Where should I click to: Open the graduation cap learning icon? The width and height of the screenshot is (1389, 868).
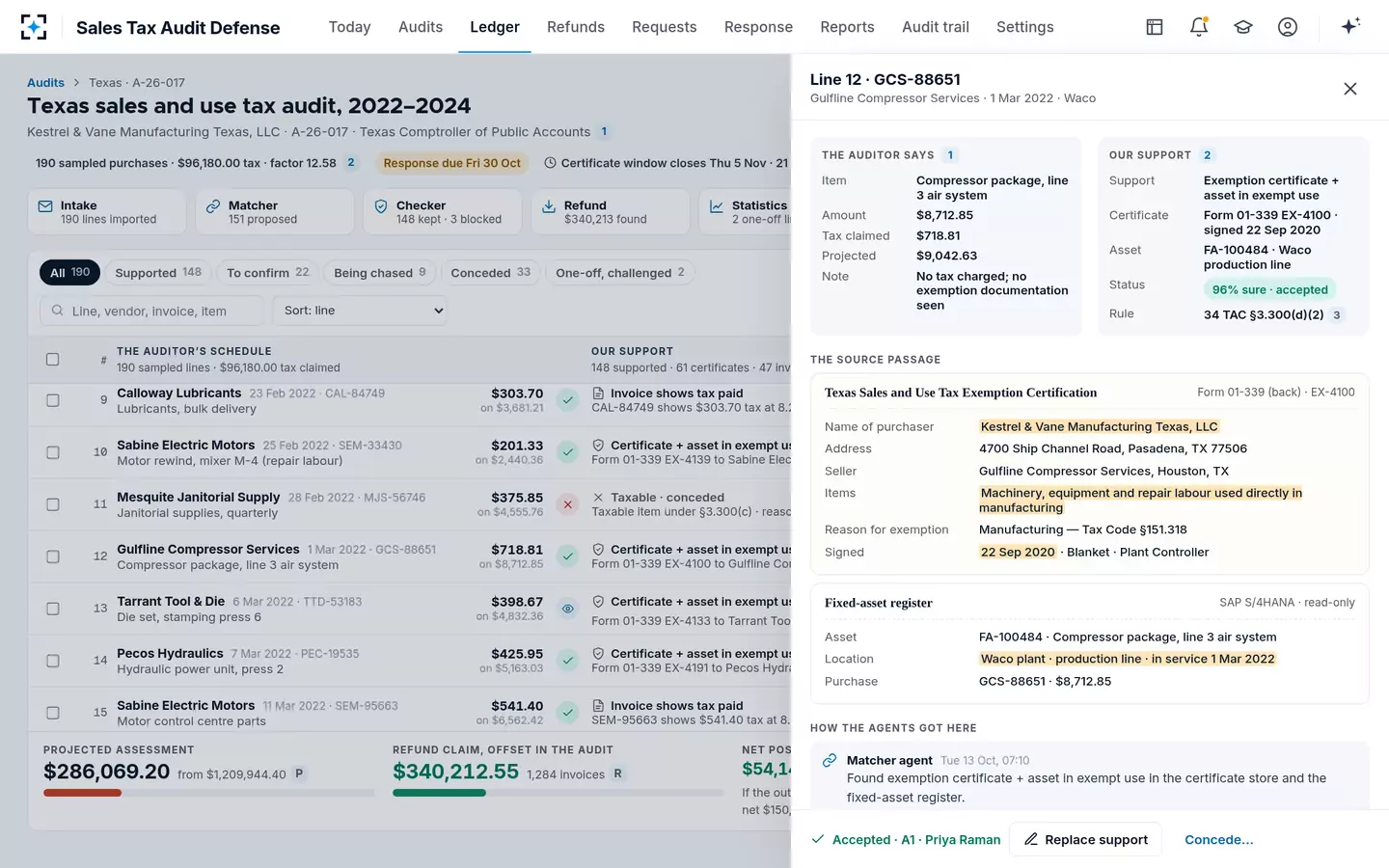[1243, 27]
